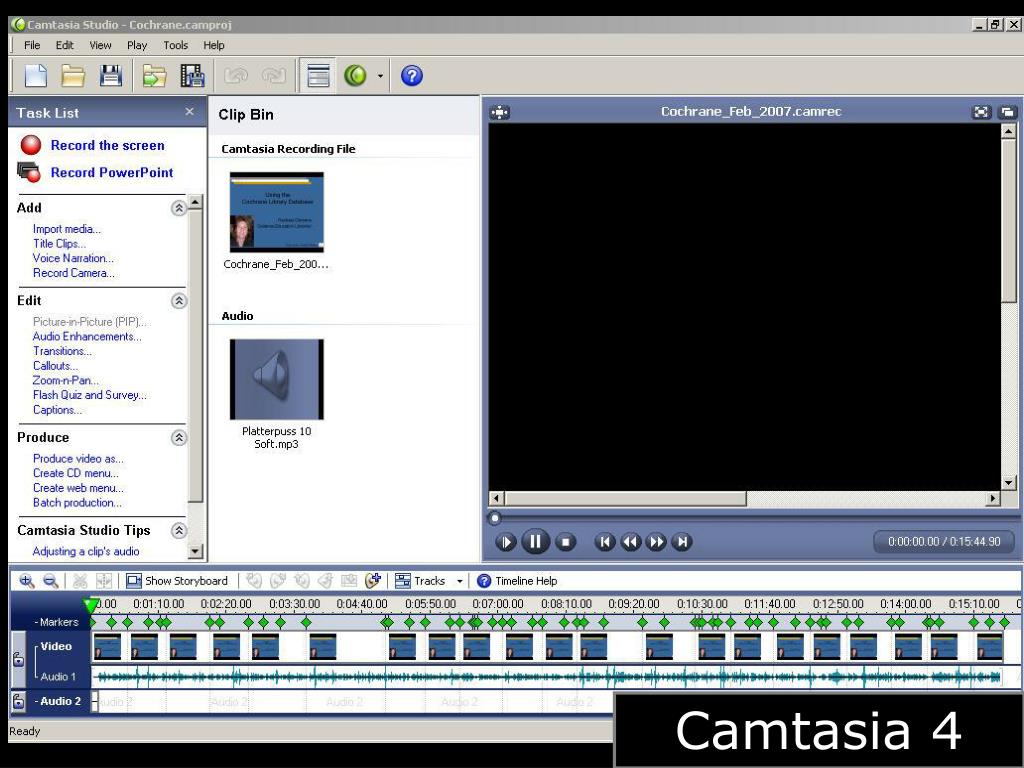Toggle lock on the Video track
The image size is (1024, 768).
coord(18,660)
